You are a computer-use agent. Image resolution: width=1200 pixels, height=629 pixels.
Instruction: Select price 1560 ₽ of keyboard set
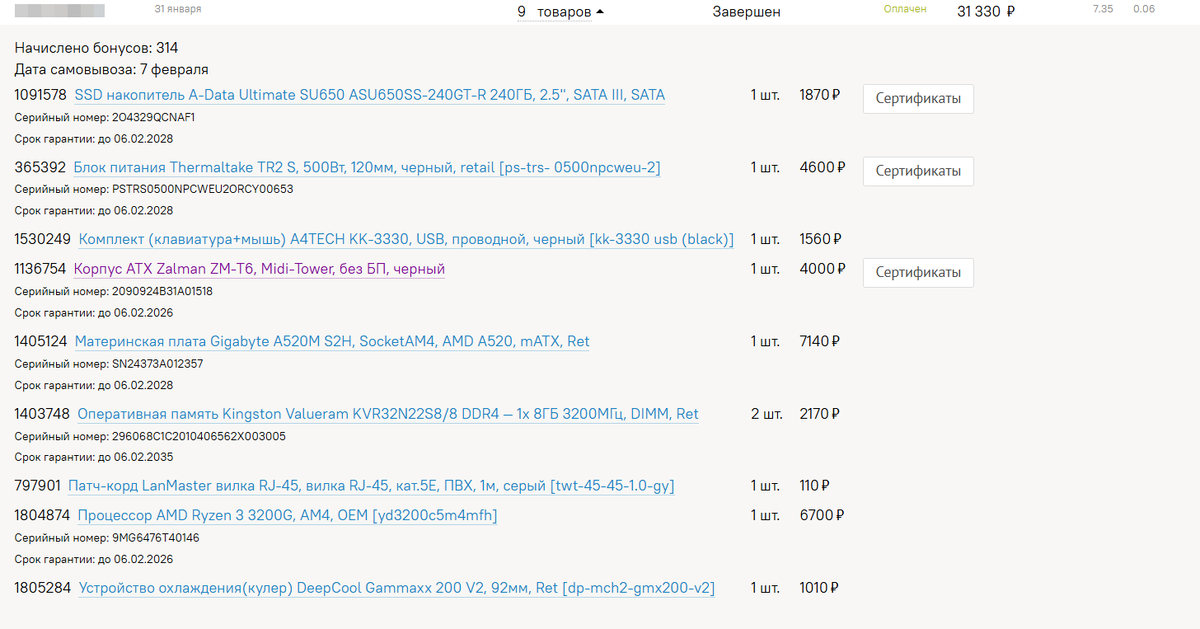(x=820, y=239)
